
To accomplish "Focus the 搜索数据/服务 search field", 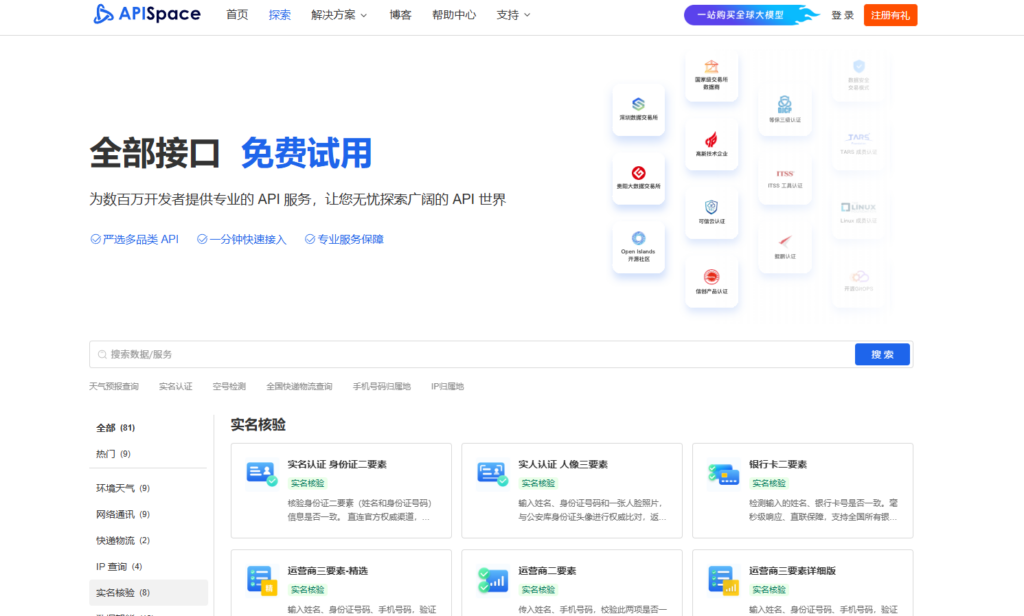I will tap(470, 354).
